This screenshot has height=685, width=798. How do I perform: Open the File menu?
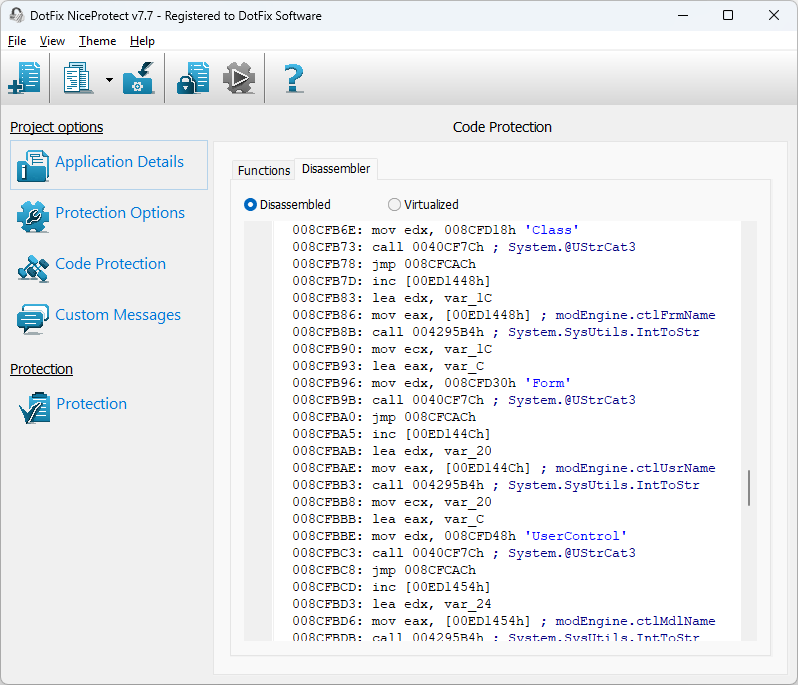click(17, 41)
